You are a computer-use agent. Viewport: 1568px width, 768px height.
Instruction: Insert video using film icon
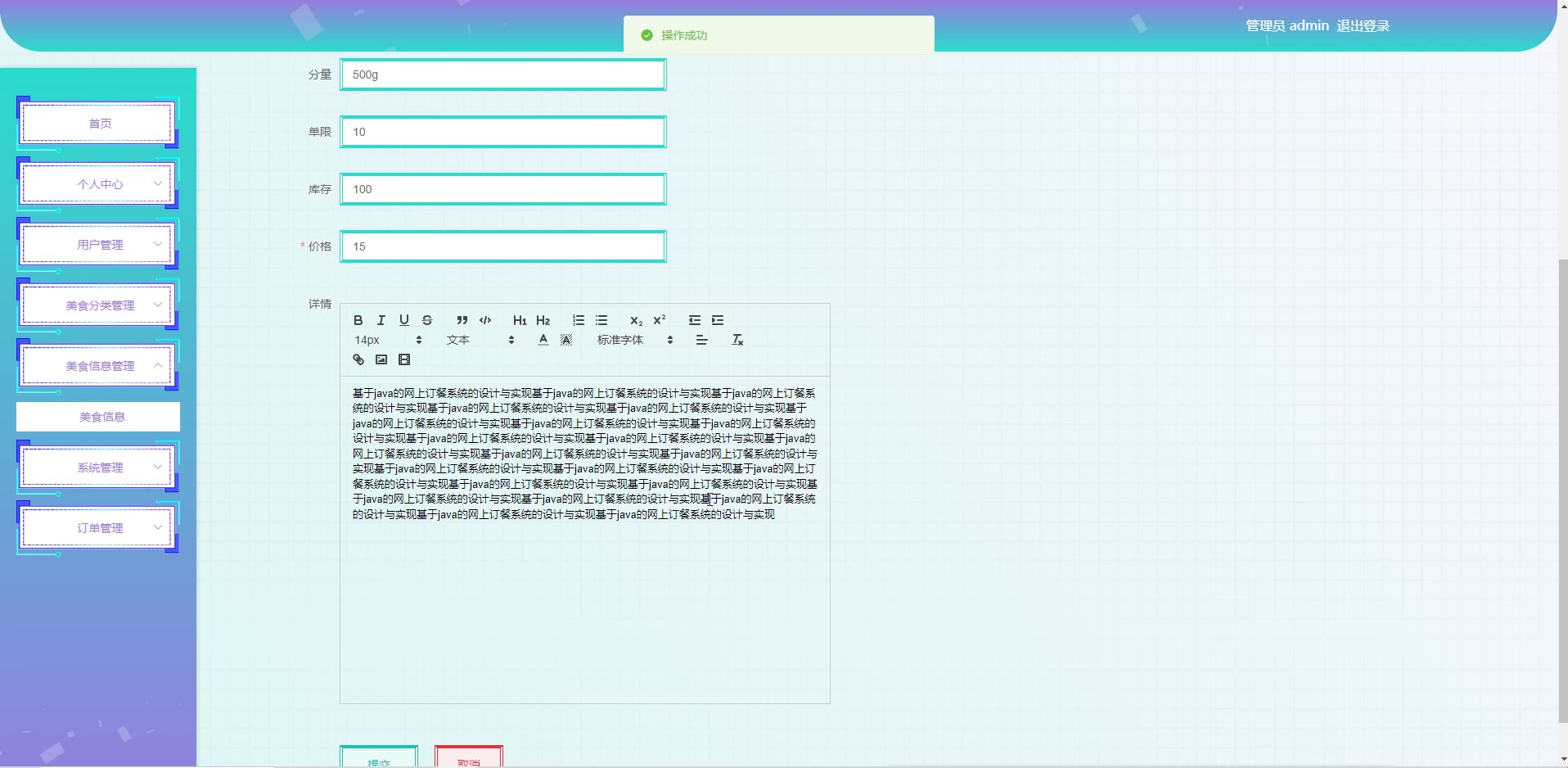pos(404,359)
